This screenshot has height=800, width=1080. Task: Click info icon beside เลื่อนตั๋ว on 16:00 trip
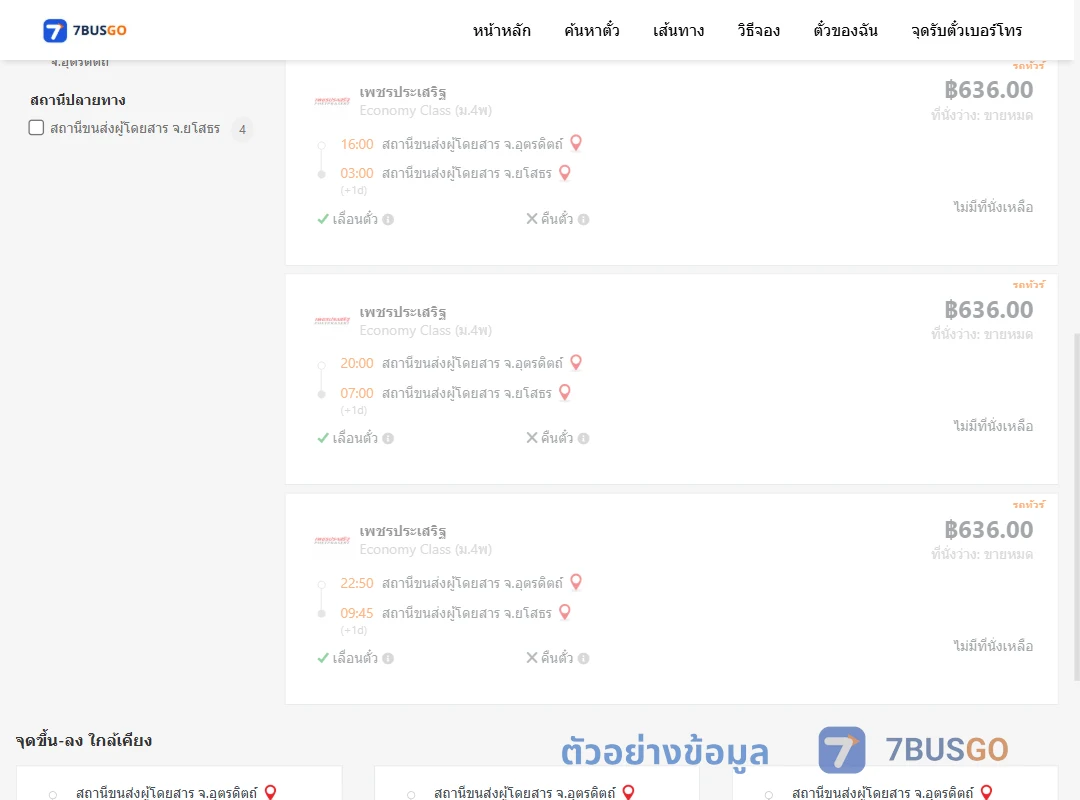click(388, 219)
